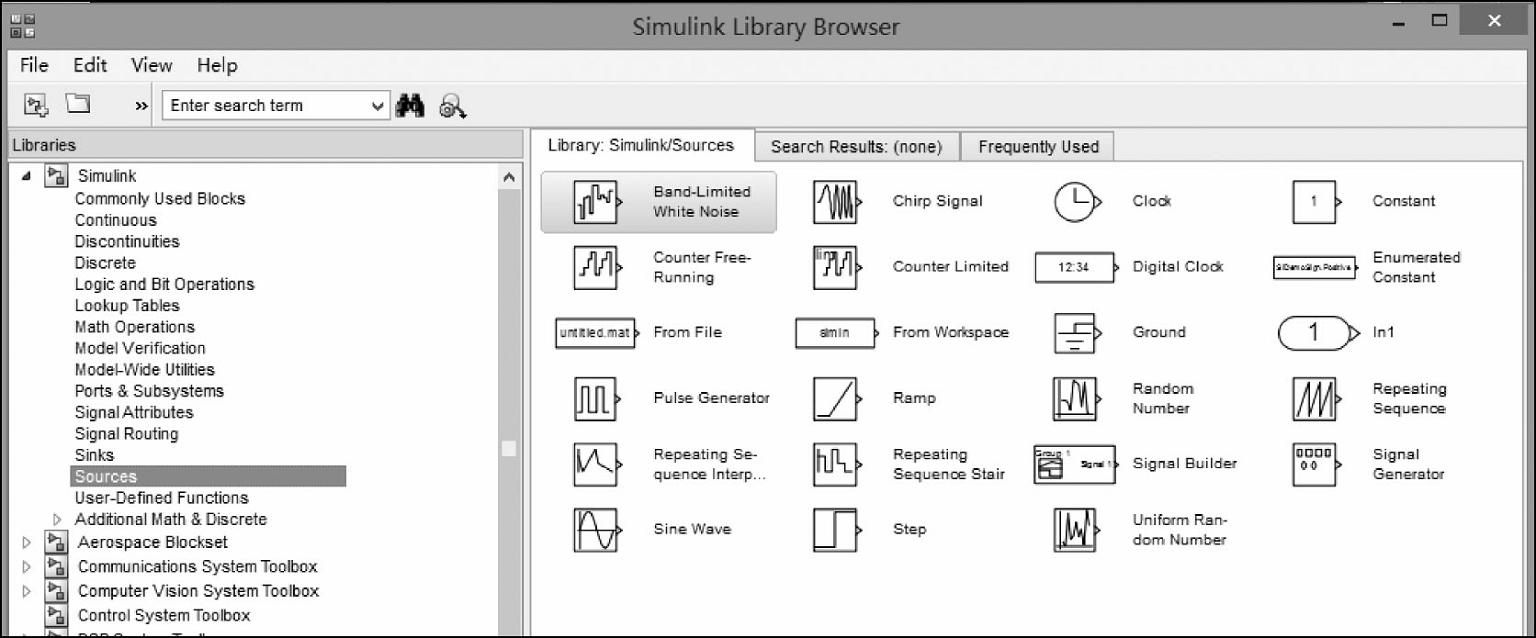This screenshot has height=638, width=1536.
Task: Select the Repeating Sequence Stair block icon
Action: coord(838,464)
